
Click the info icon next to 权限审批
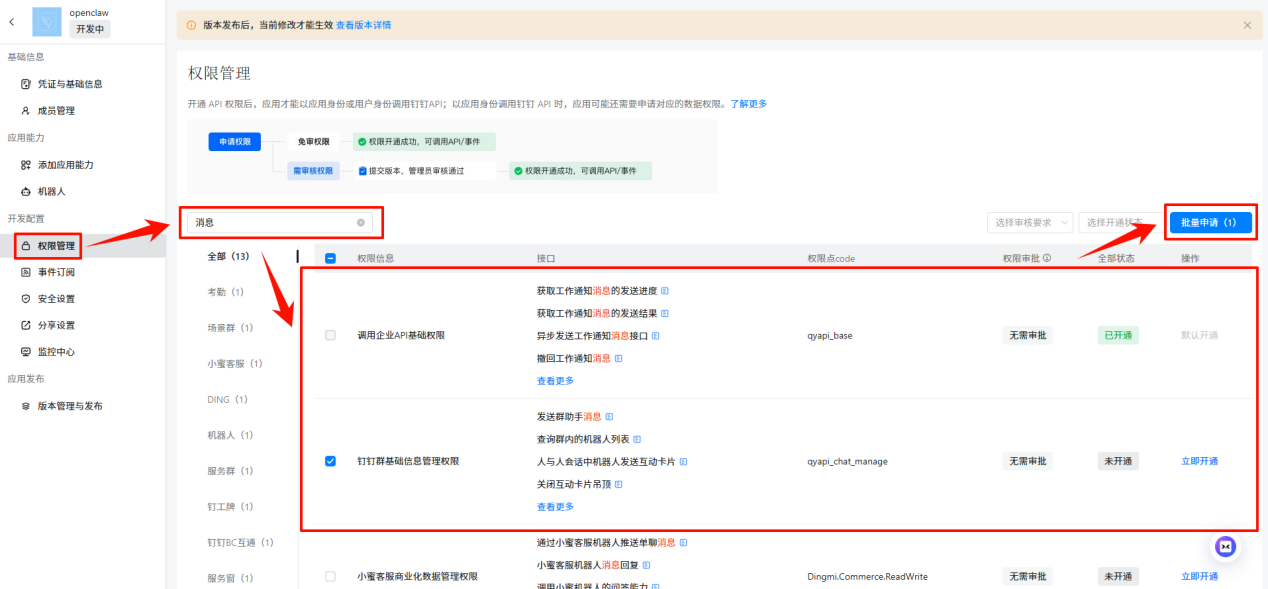point(1047,258)
